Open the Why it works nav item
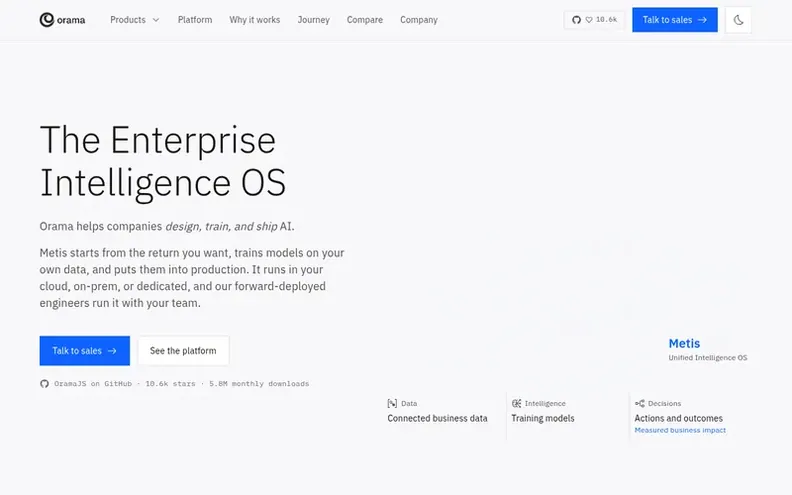Viewport: 792px width, 495px height. click(x=255, y=20)
